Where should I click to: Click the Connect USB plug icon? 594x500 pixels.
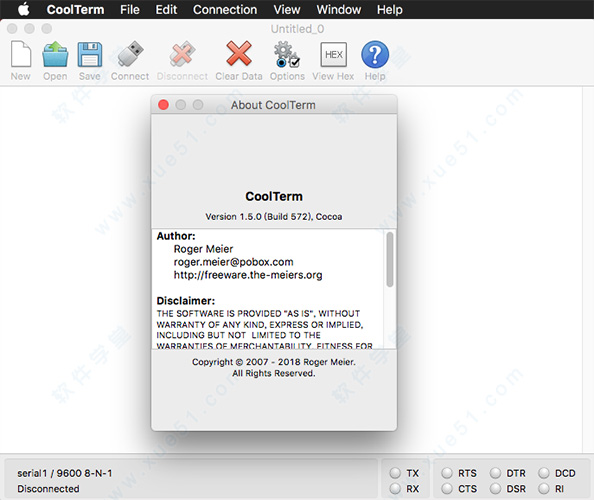(x=130, y=54)
